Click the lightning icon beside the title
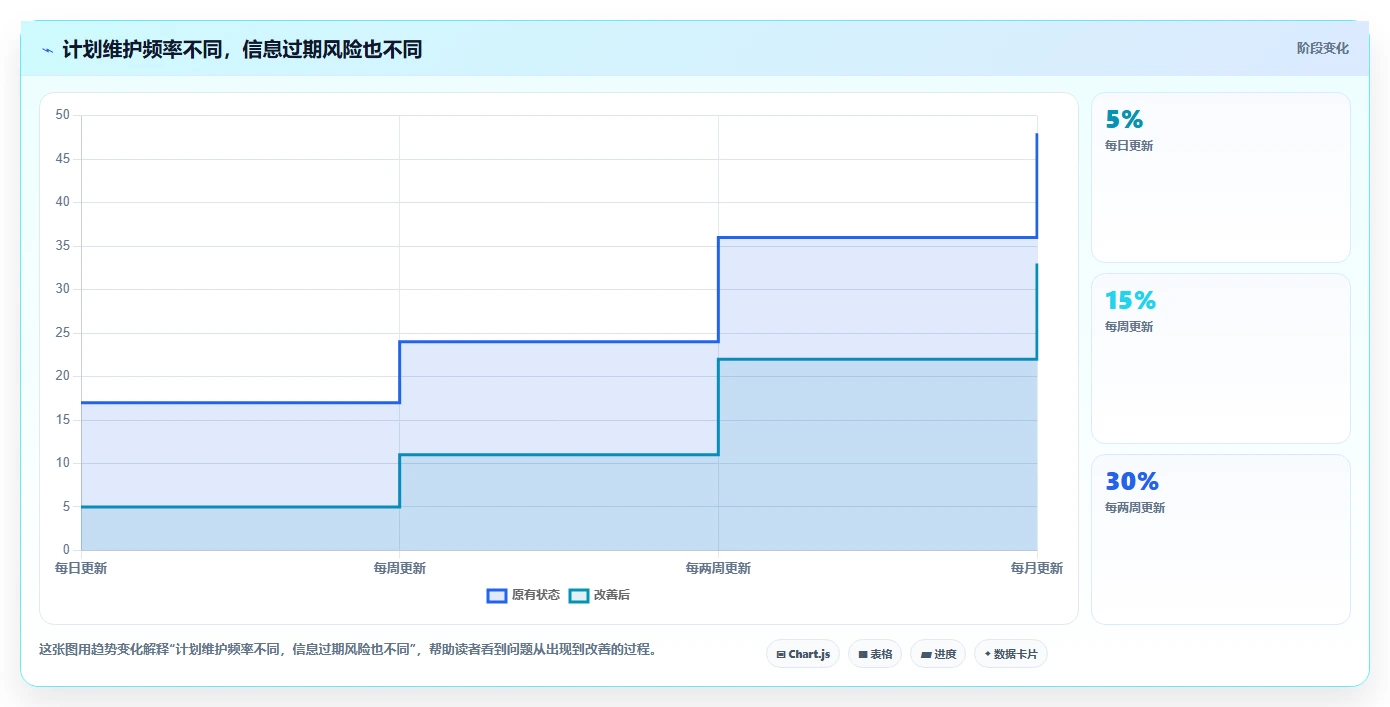Screen dimensions: 1390x707 click(x=47, y=50)
